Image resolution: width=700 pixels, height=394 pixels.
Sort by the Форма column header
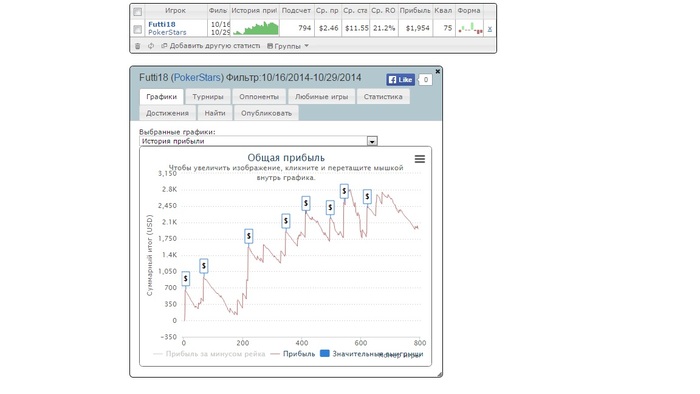(x=469, y=11)
